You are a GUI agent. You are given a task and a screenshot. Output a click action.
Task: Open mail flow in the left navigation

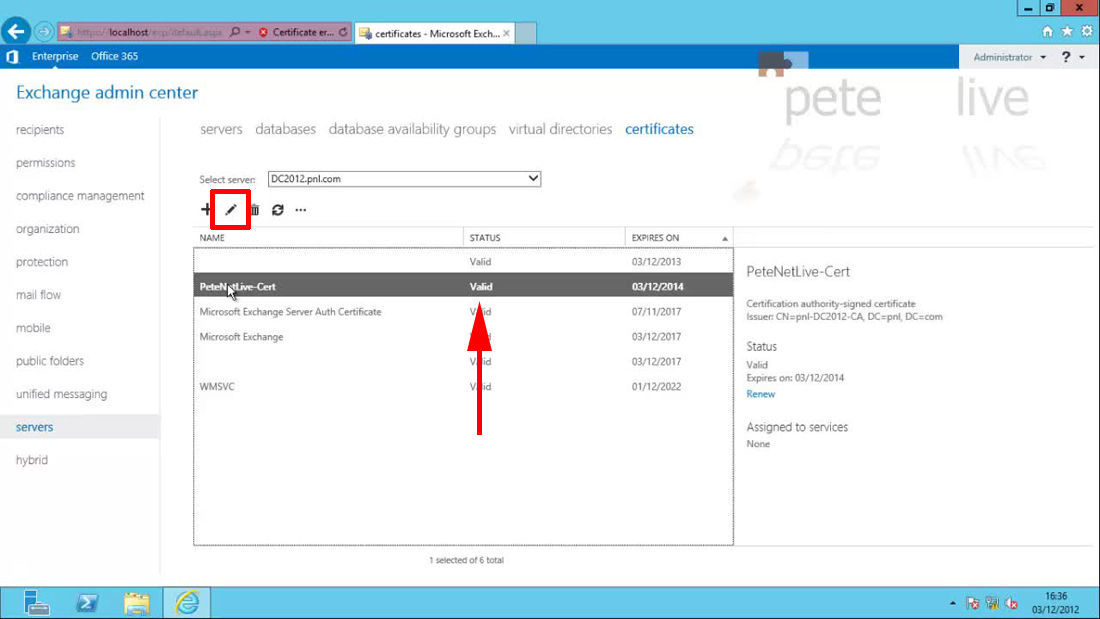point(39,295)
